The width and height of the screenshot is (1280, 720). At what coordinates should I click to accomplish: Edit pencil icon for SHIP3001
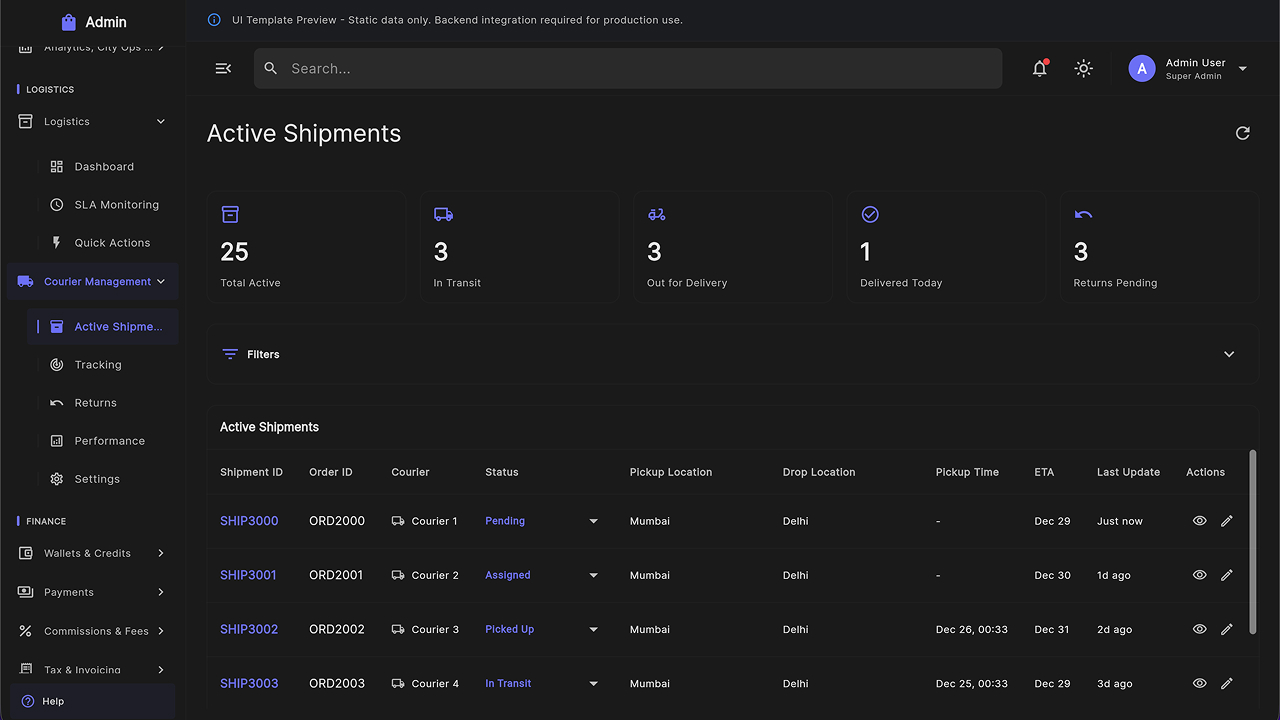(x=1227, y=575)
